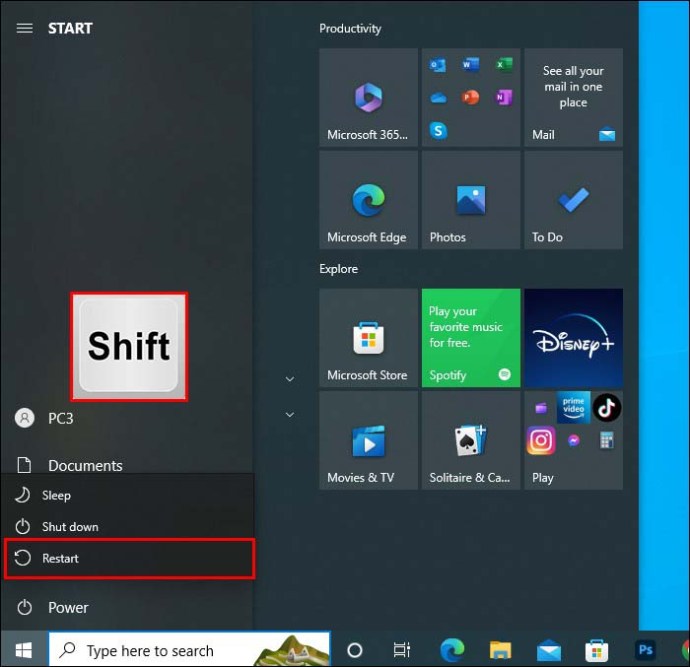
Task: Open Microsoft Store from the taskbar
Action: click(596, 650)
